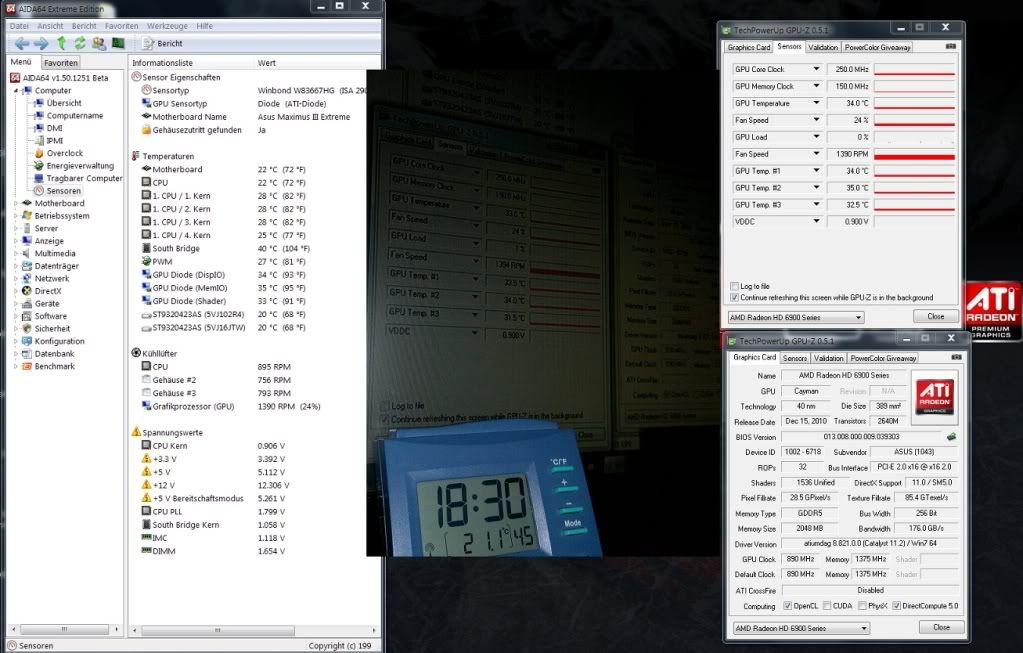The image size is (1023, 653).
Task: Click the users icon in AIDA64 toolbar
Action: [99, 44]
